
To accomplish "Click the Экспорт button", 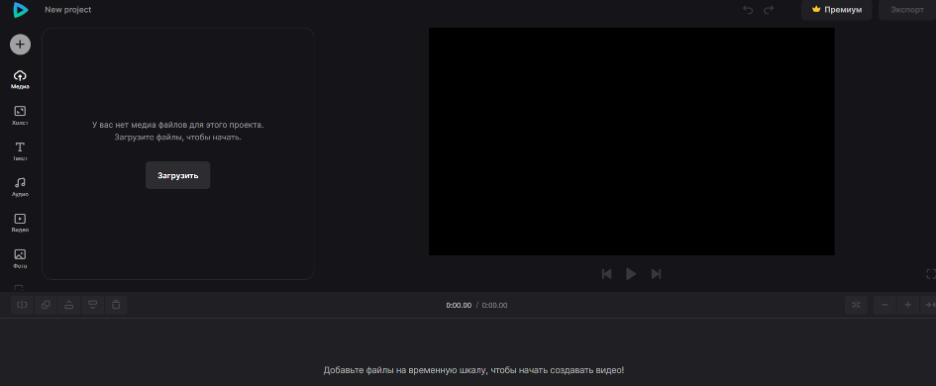I will [907, 10].
